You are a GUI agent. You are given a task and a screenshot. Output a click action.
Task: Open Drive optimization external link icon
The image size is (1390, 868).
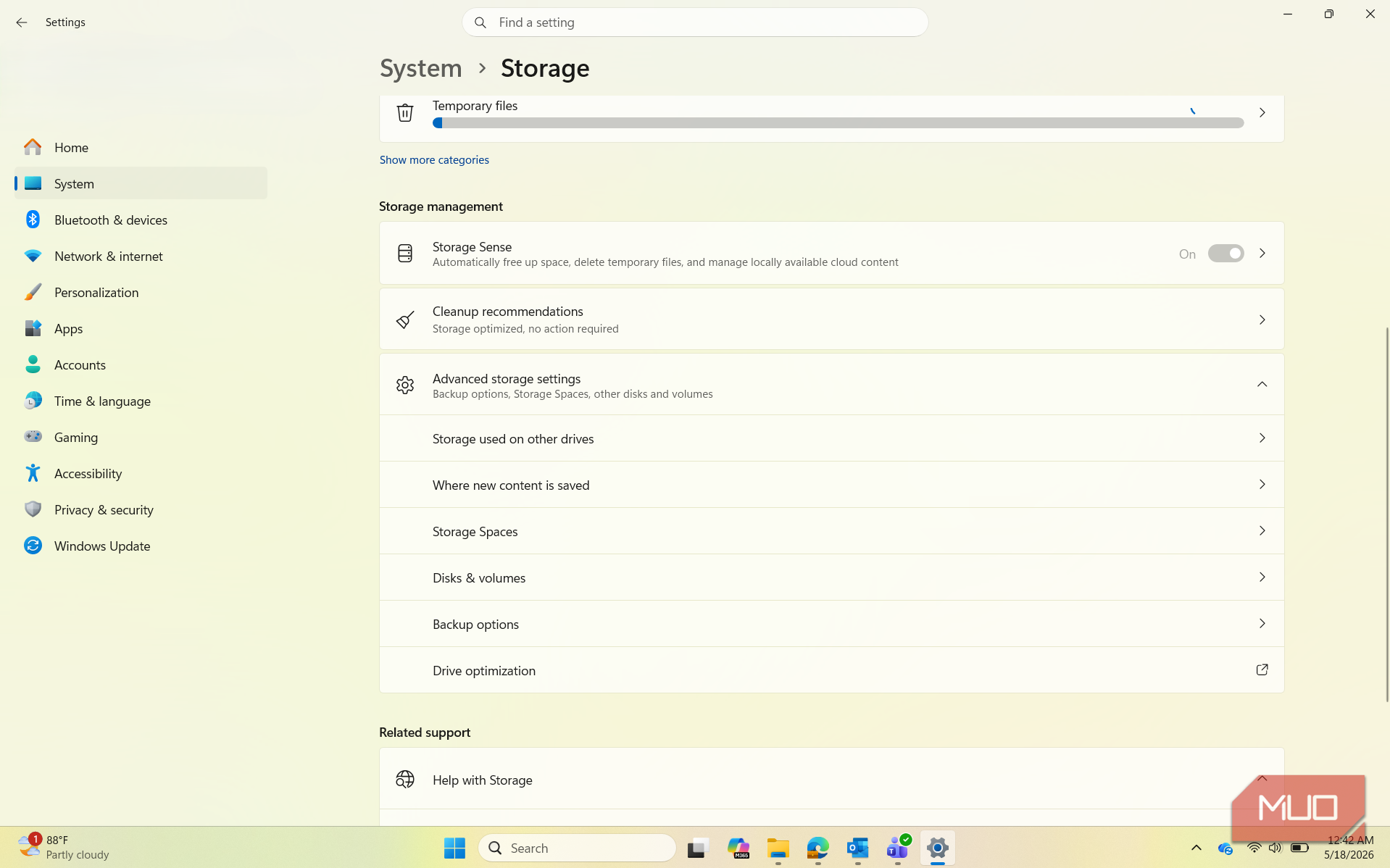(1262, 670)
